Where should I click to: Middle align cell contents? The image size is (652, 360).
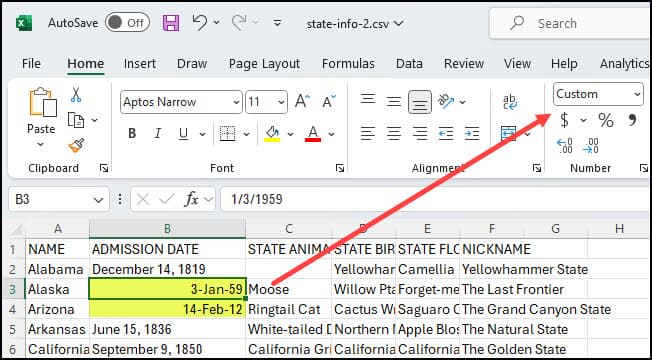394,101
